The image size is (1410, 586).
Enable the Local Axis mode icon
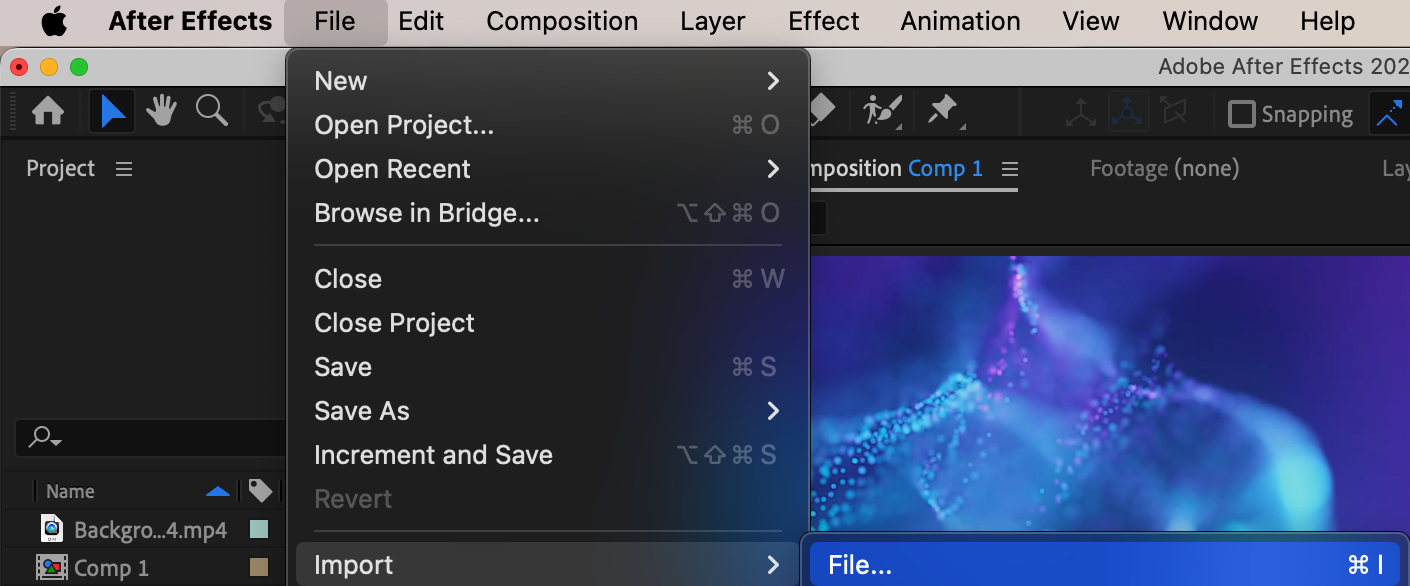[x=1080, y=113]
